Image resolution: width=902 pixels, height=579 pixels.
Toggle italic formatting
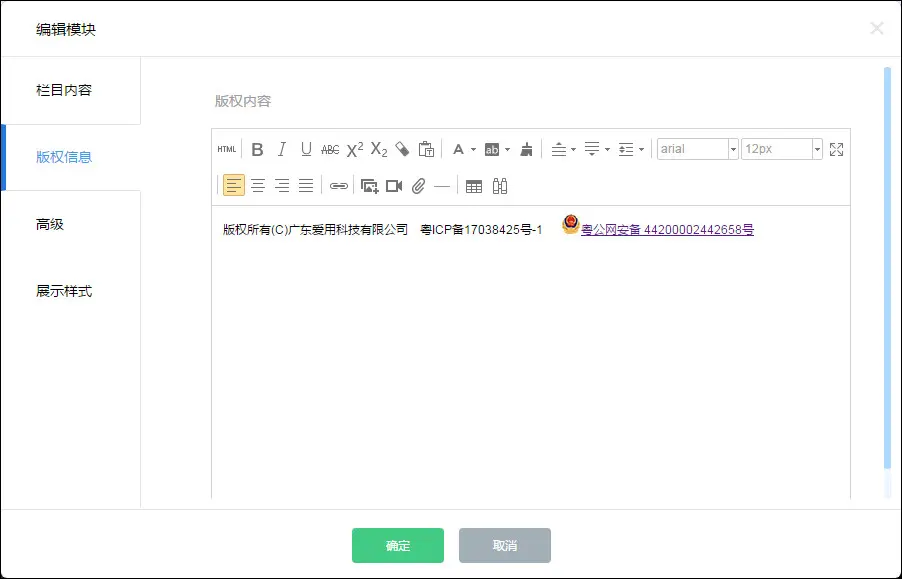pos(282,149)
